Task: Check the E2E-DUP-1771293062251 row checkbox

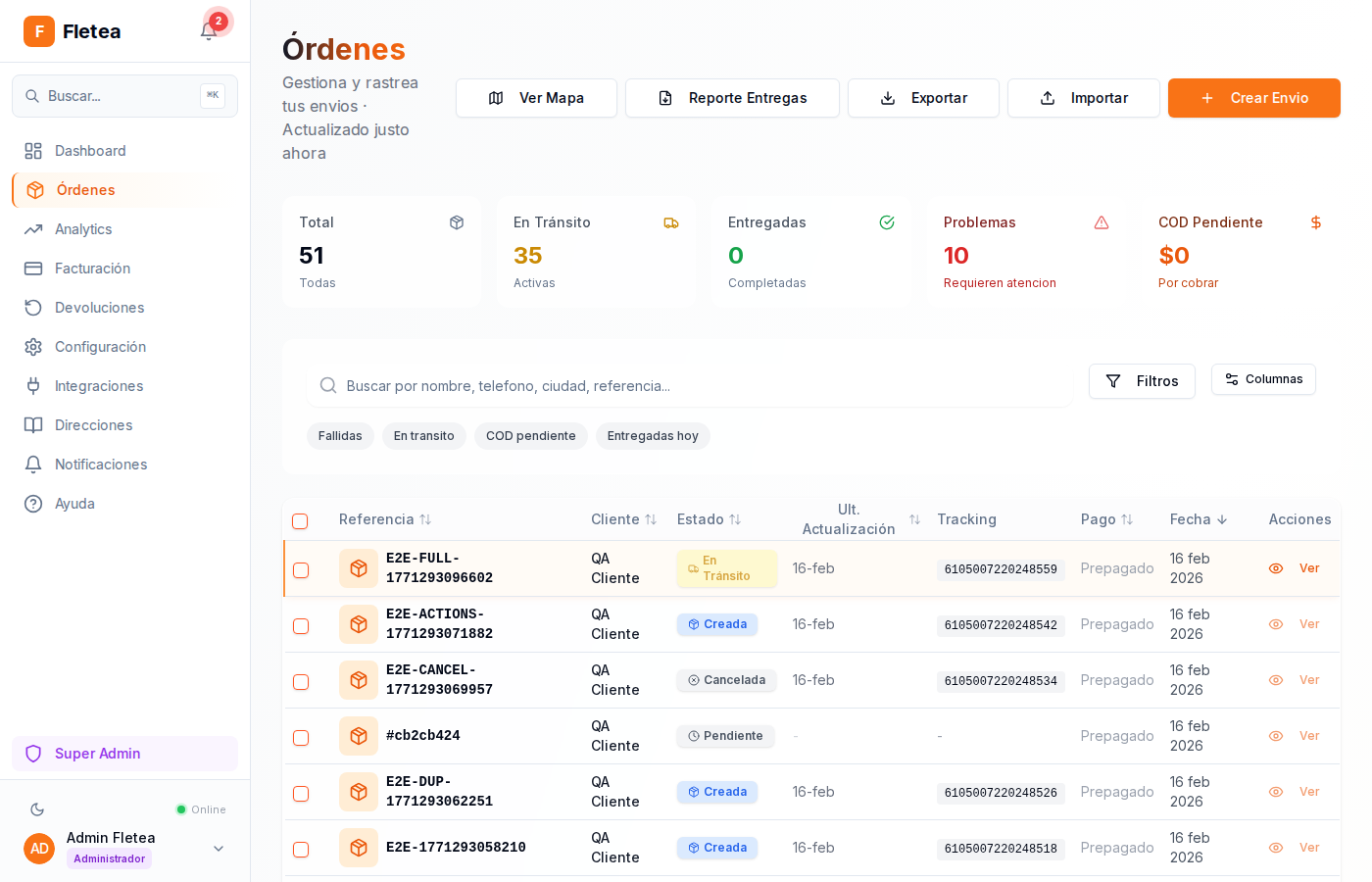Action: 301,794
